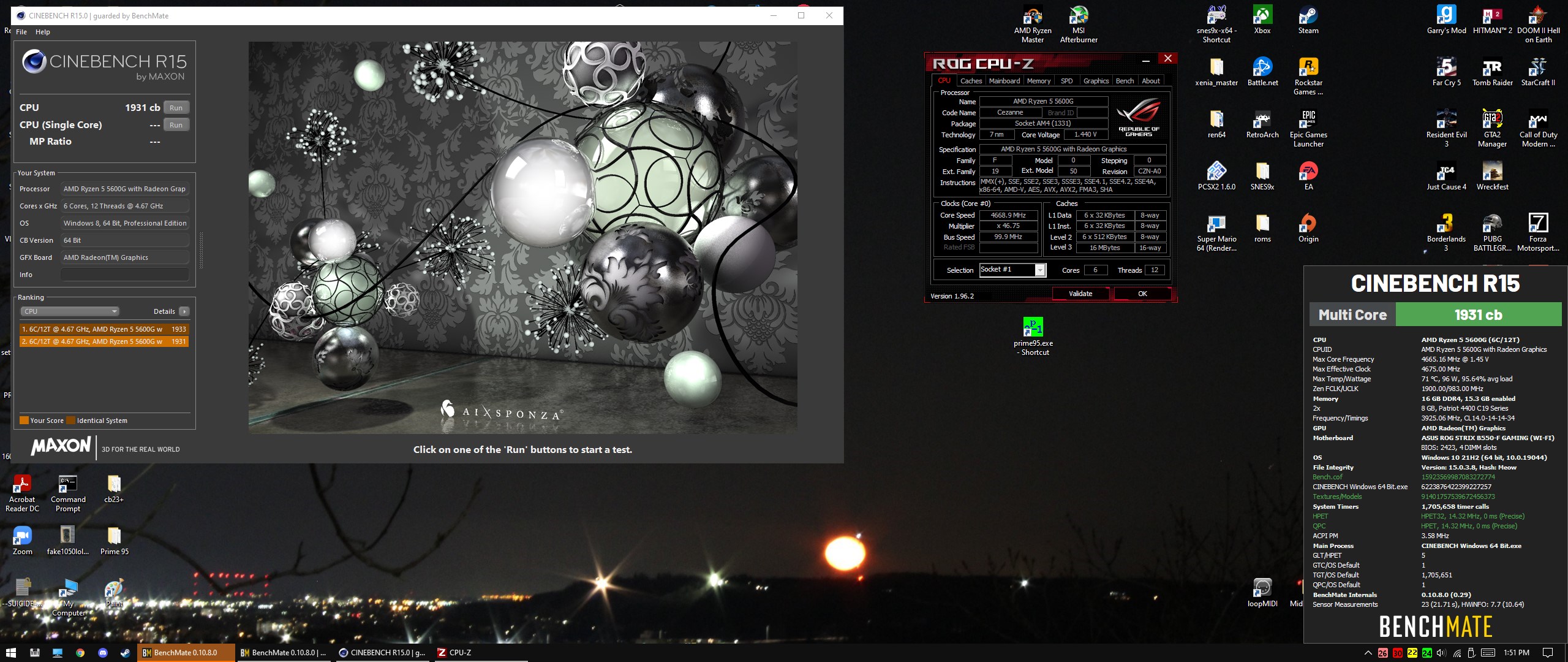The image size is (1568, 662).
Task: Run the CPU (Single Core) test
Action: [176, 125]
